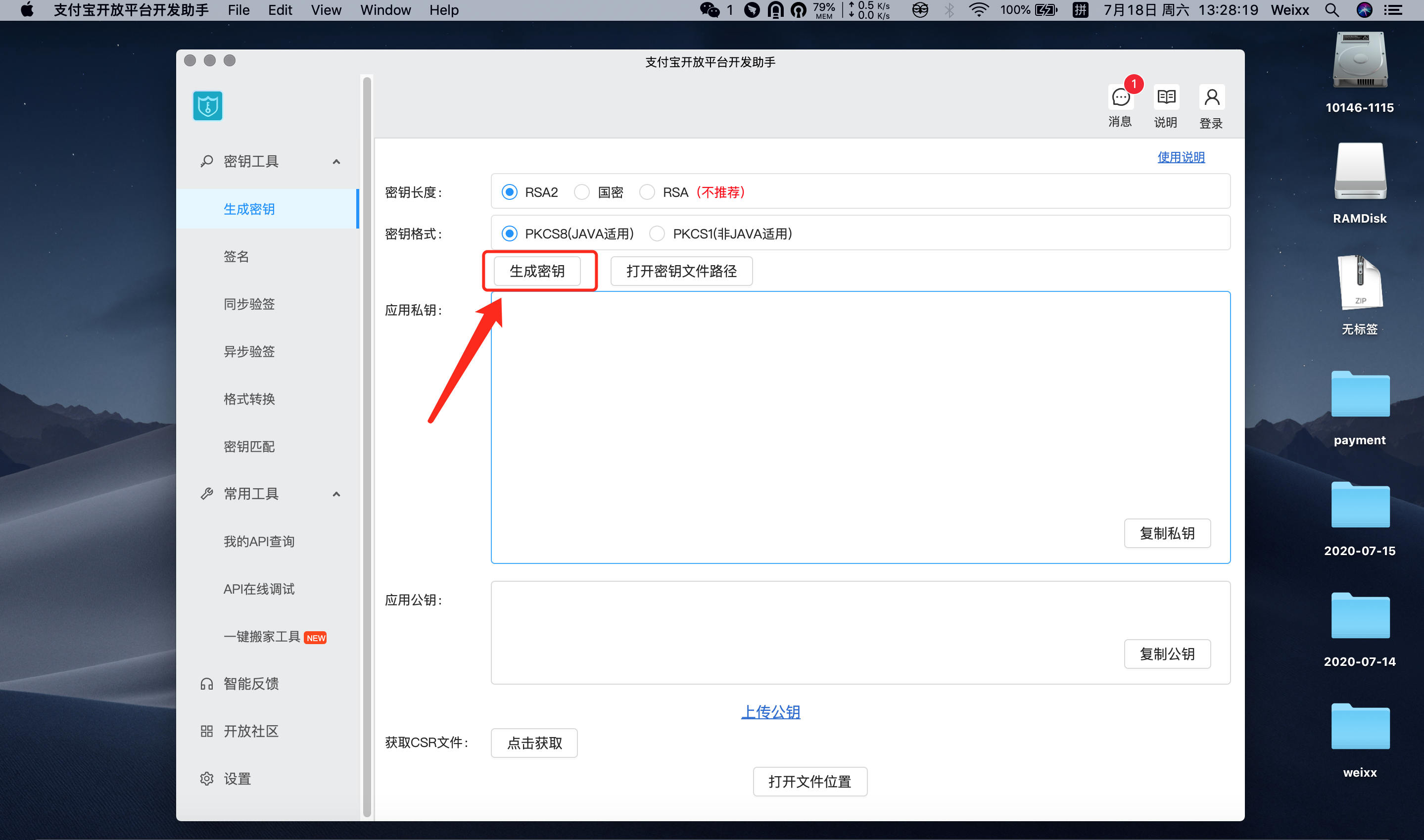This screenshot has height=840, width=1424.
Task: Click the WeChat icon in menu bar
Action: [x=710, y=9]
